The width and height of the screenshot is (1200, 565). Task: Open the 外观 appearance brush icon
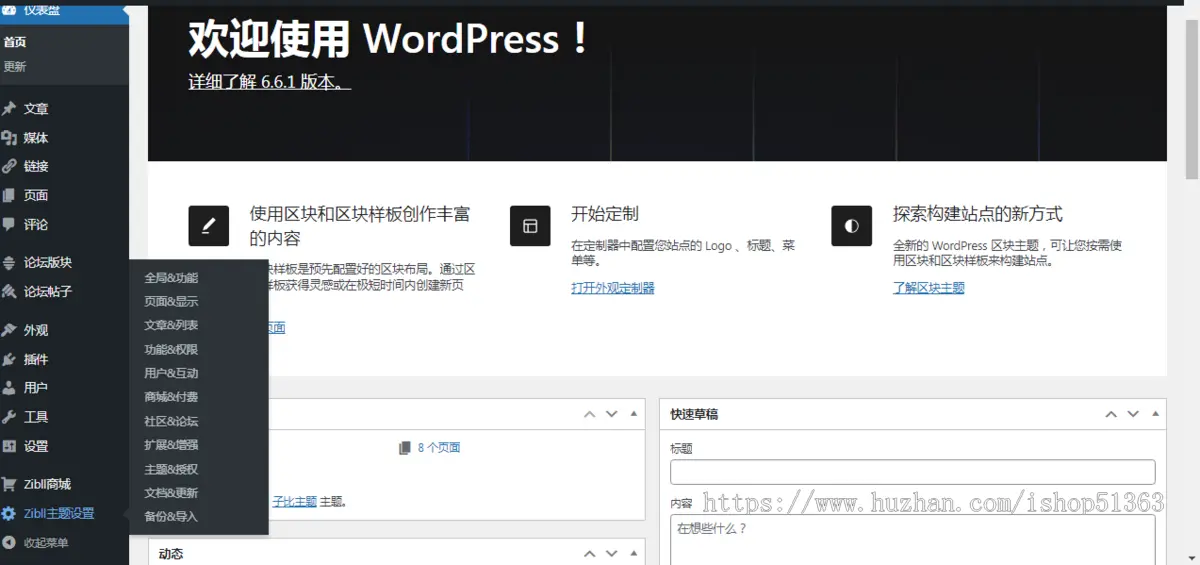9,330
